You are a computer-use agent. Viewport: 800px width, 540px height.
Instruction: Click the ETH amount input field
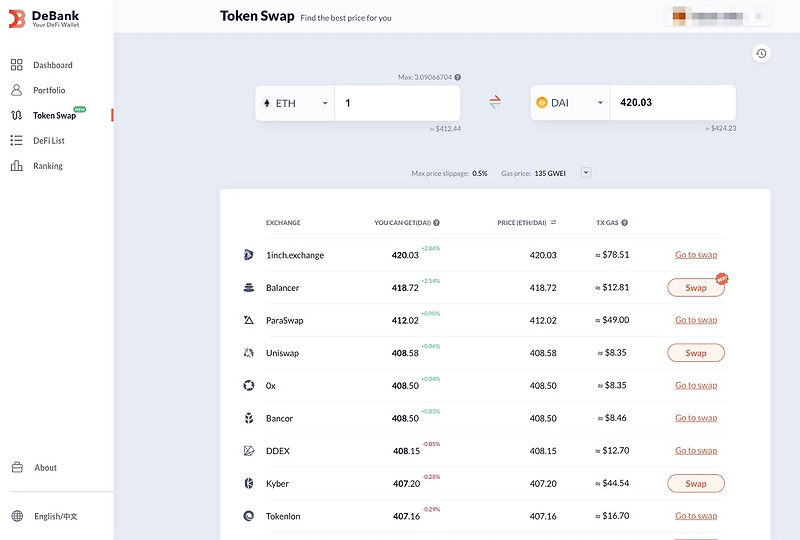(x=397, y=103)
